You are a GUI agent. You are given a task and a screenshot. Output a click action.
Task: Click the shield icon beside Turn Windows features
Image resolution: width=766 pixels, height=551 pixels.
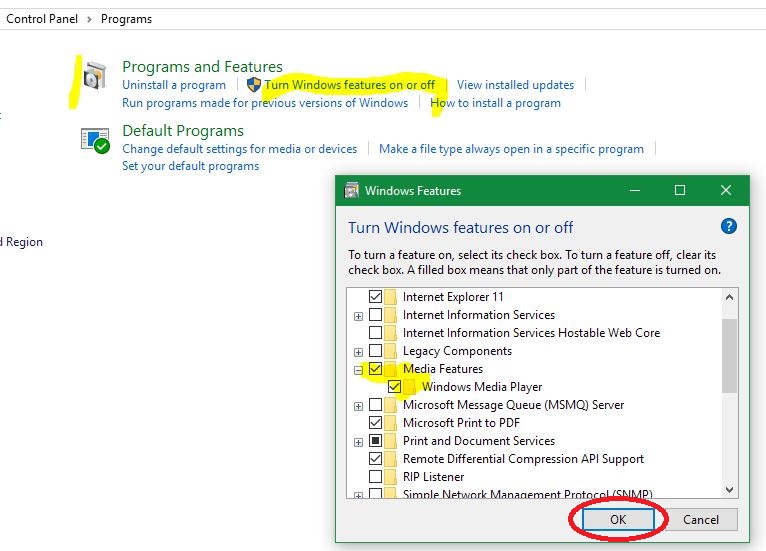[x=254, y=85]
